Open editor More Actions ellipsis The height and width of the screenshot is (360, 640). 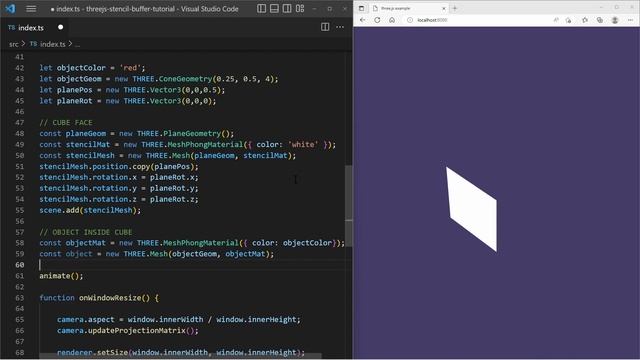point(340,27)
